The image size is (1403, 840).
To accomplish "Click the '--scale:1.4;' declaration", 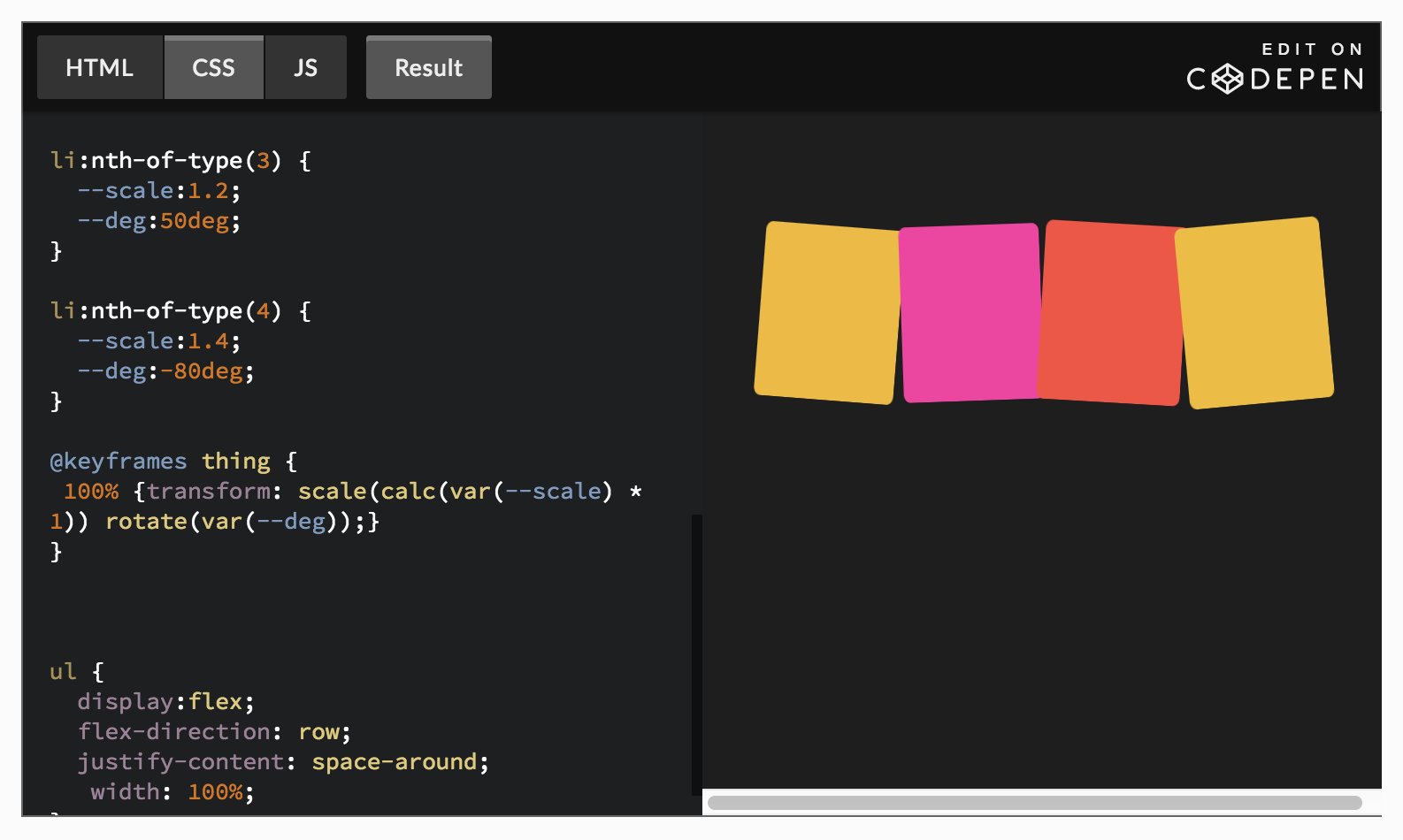I will pos(158,341).
